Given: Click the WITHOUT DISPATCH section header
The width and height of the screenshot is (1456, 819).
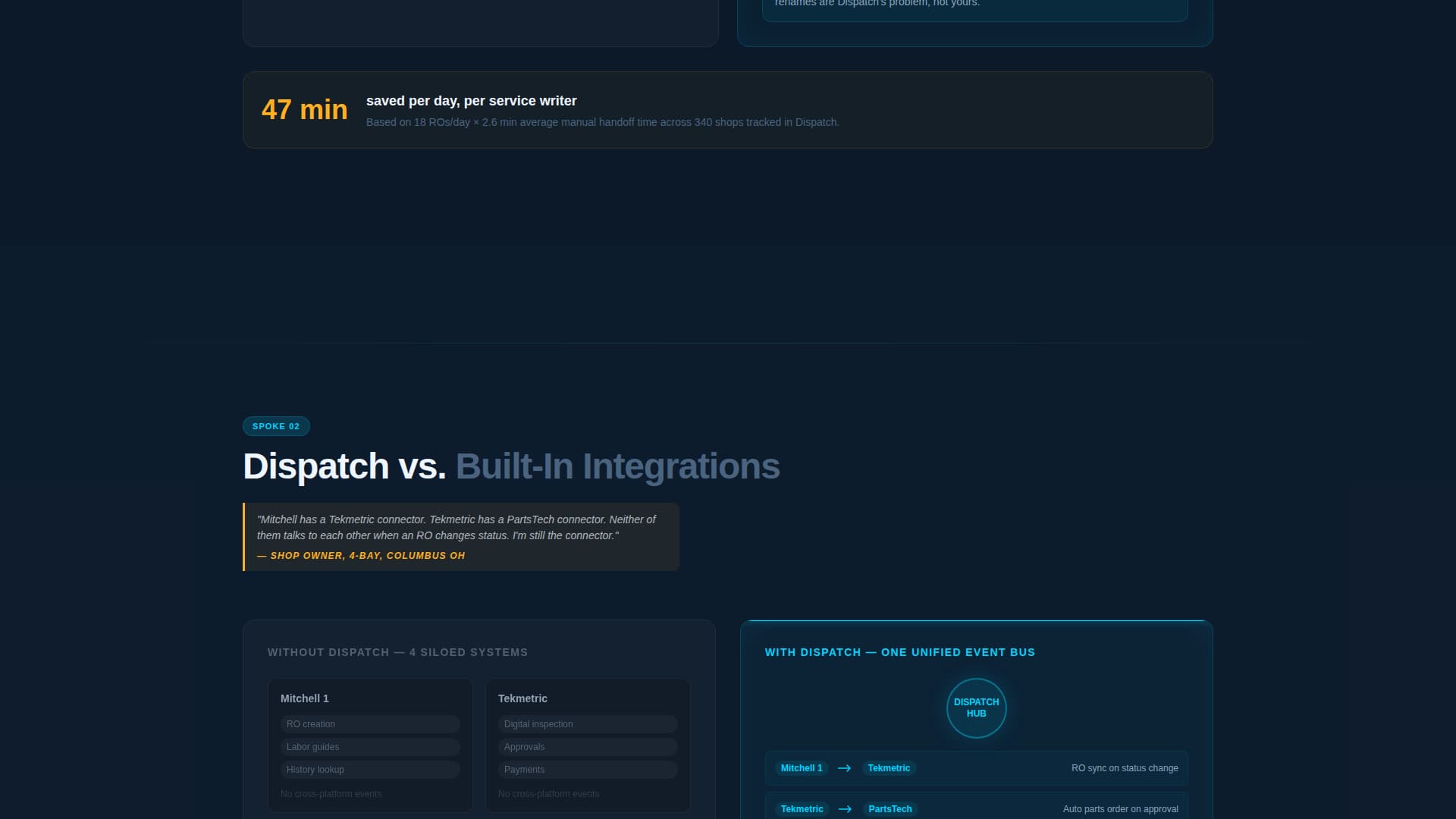Looking at the screenshot, I should pyautogui.click(x=397, y=651).
